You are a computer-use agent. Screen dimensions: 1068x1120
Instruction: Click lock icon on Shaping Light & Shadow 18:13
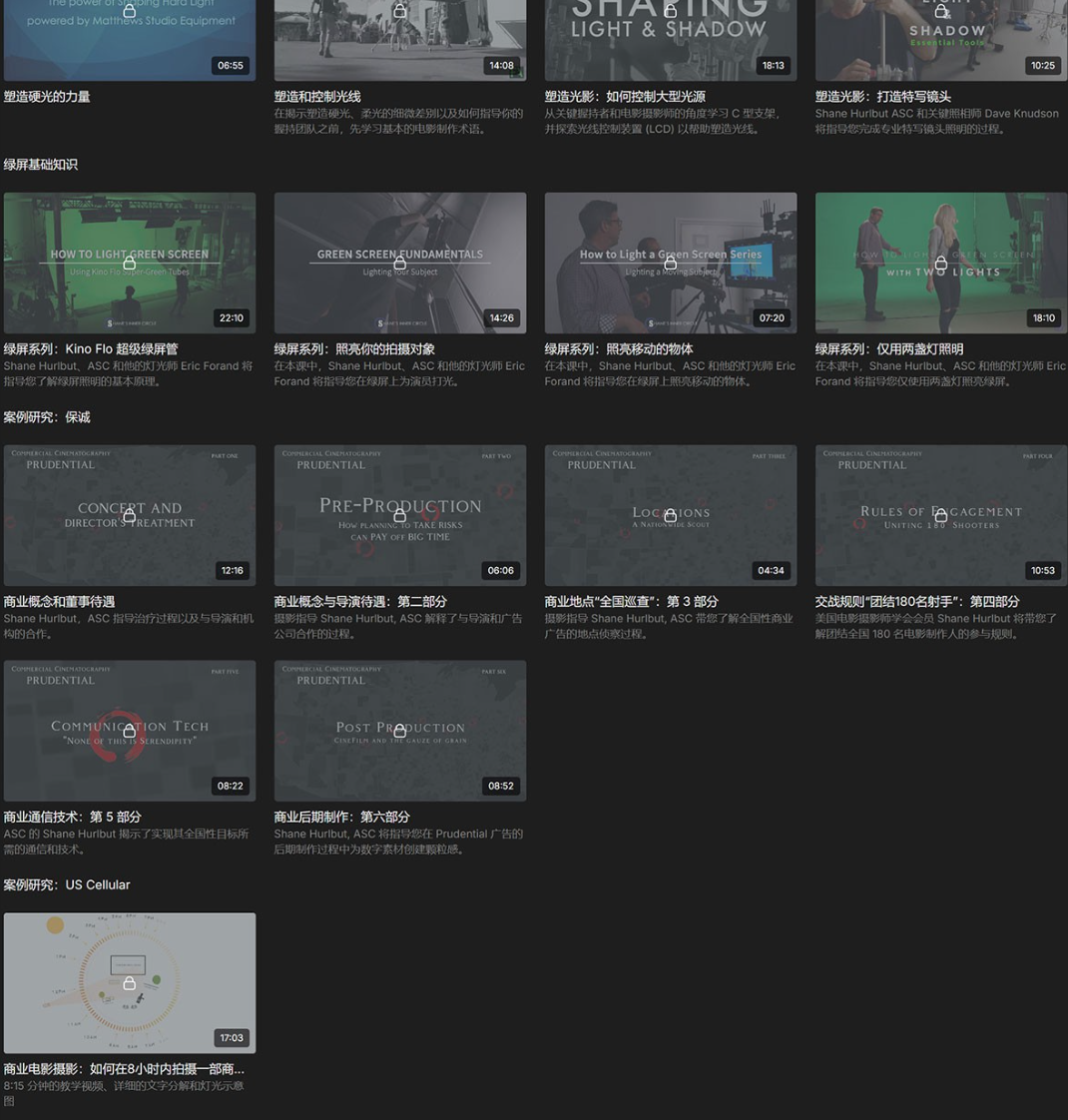coord(670,11)
